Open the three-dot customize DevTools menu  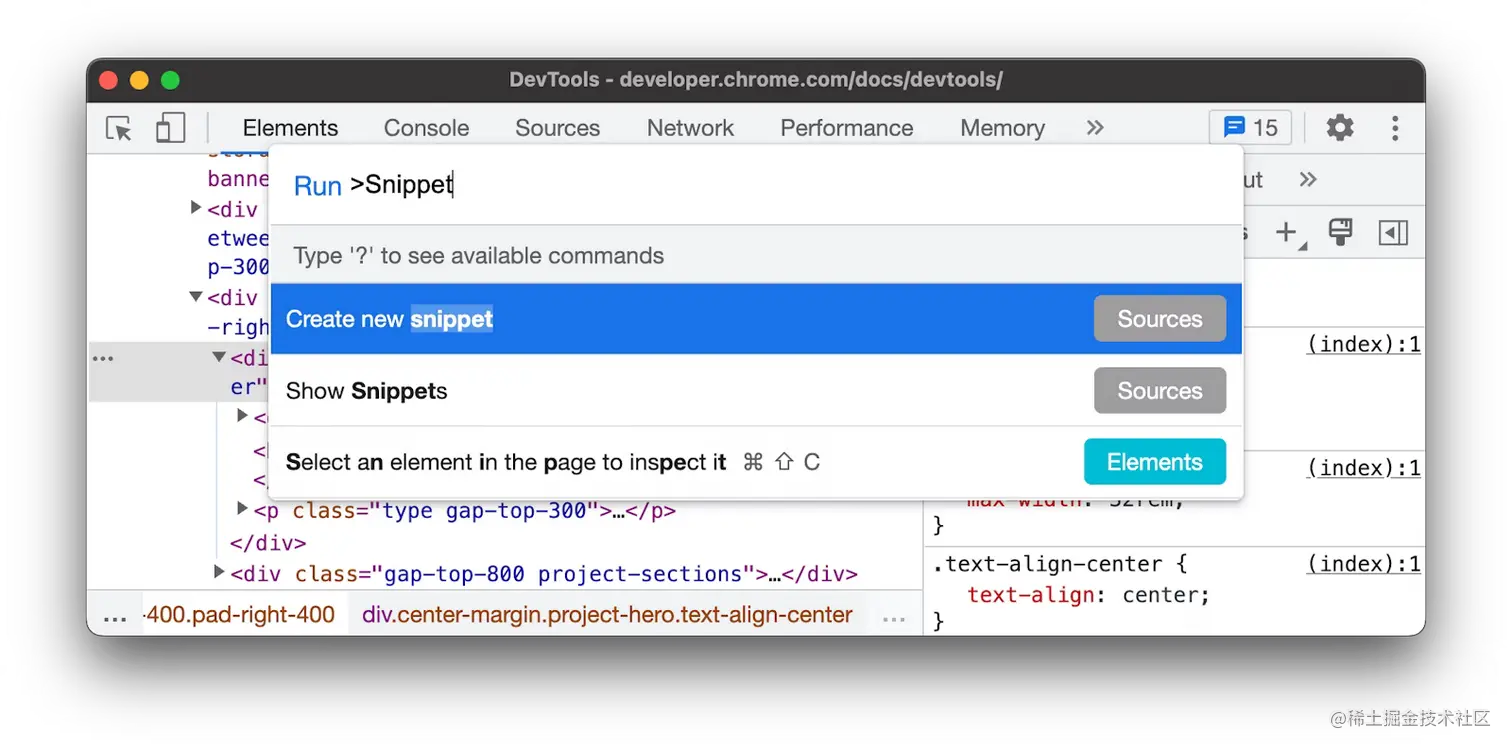point(1395,128)
